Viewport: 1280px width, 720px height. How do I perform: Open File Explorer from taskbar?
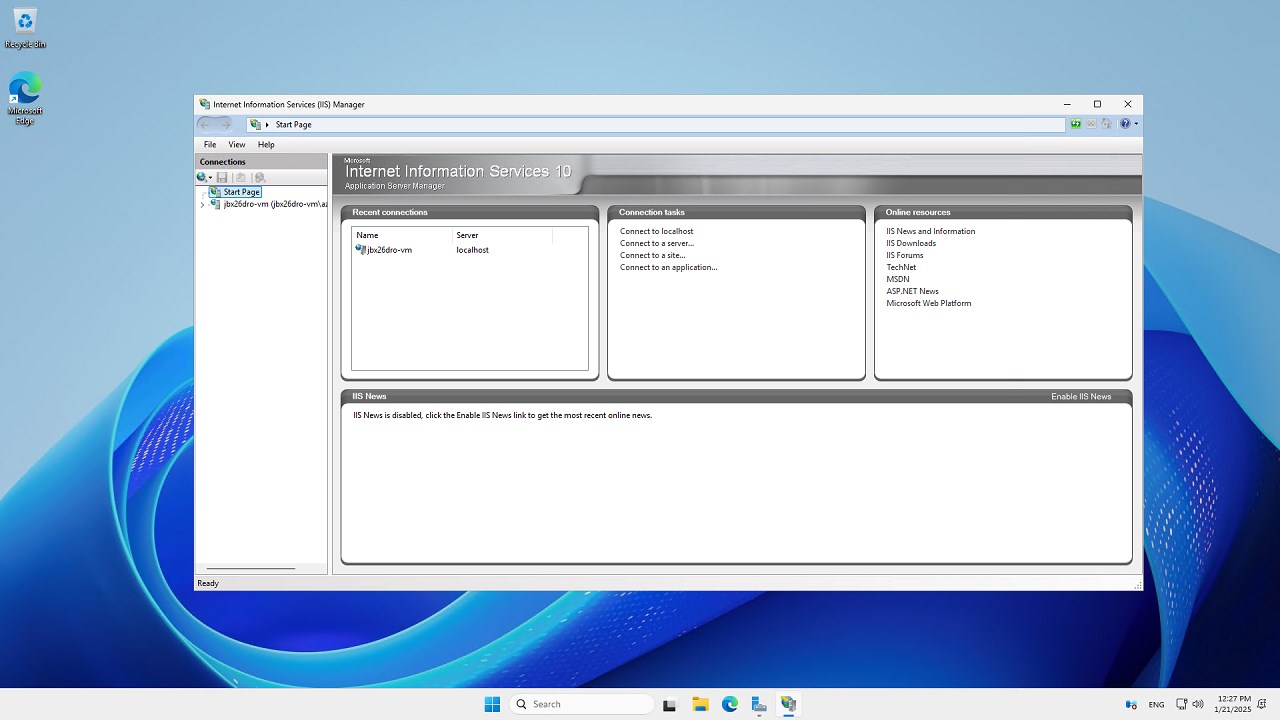click(700, 704)
